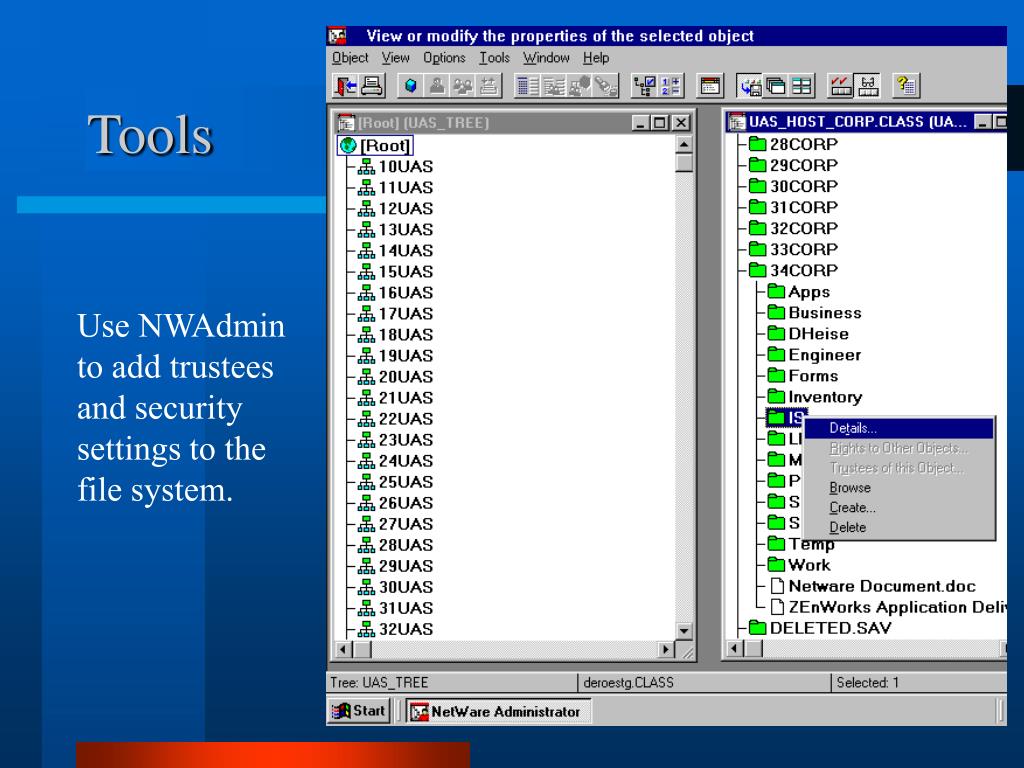Select the 22UAS container
1024x768 pixels.
(x=396, y=419)
